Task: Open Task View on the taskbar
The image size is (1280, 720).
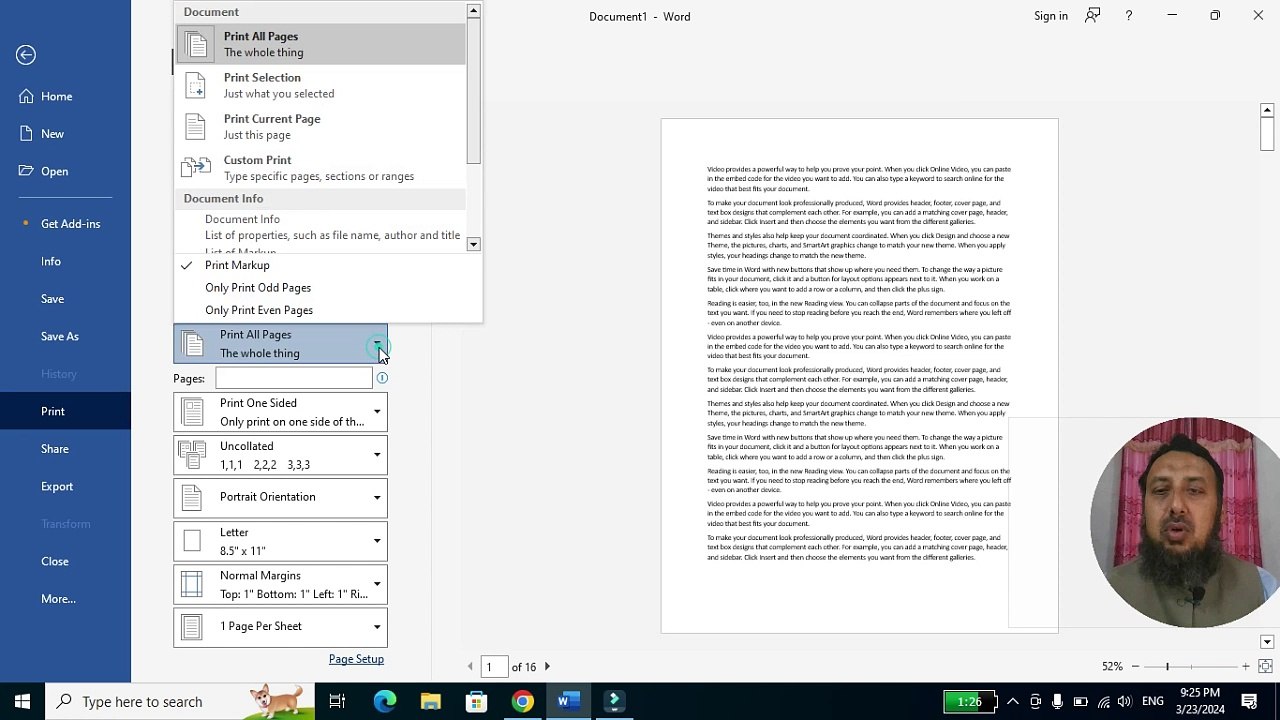Action: 337,701
